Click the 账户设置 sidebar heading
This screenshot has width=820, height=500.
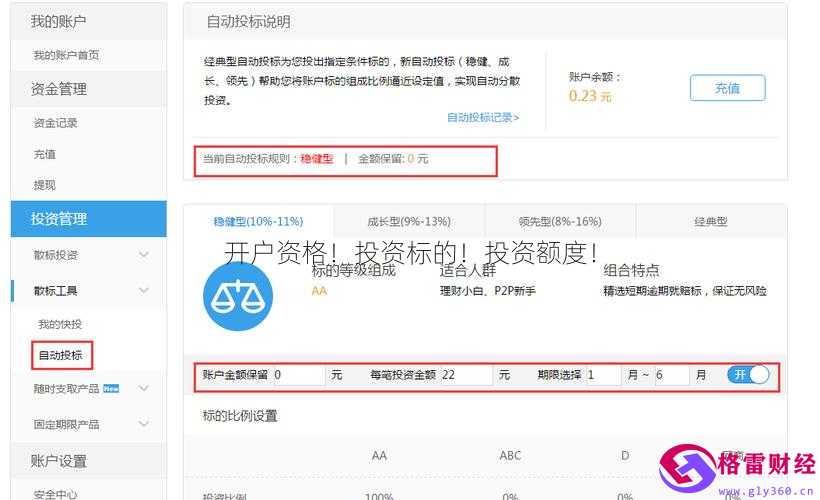coord(58,461)
